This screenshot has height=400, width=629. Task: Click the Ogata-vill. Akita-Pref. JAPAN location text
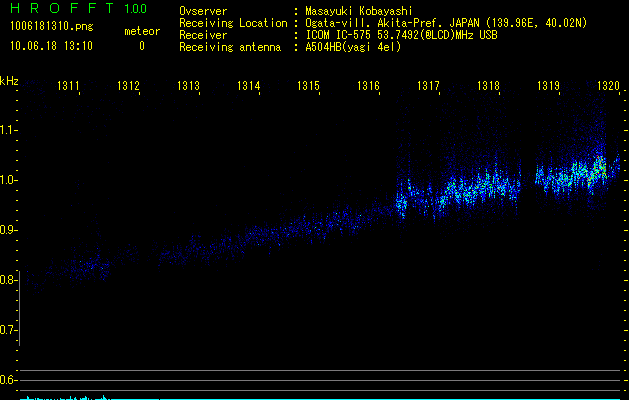(446, 23)
